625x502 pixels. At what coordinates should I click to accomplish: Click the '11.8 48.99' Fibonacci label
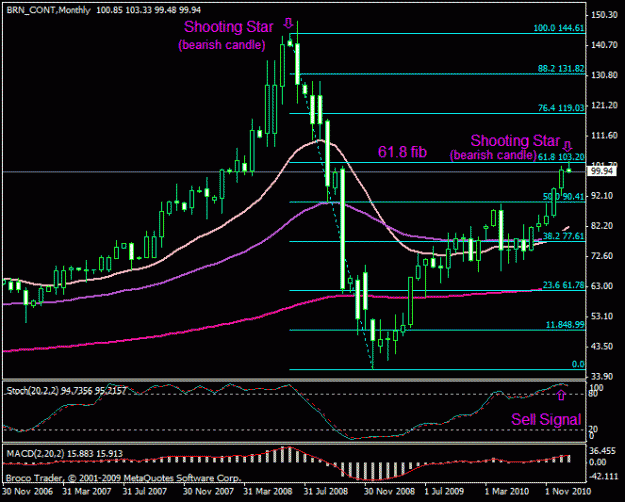click(565, 325)
